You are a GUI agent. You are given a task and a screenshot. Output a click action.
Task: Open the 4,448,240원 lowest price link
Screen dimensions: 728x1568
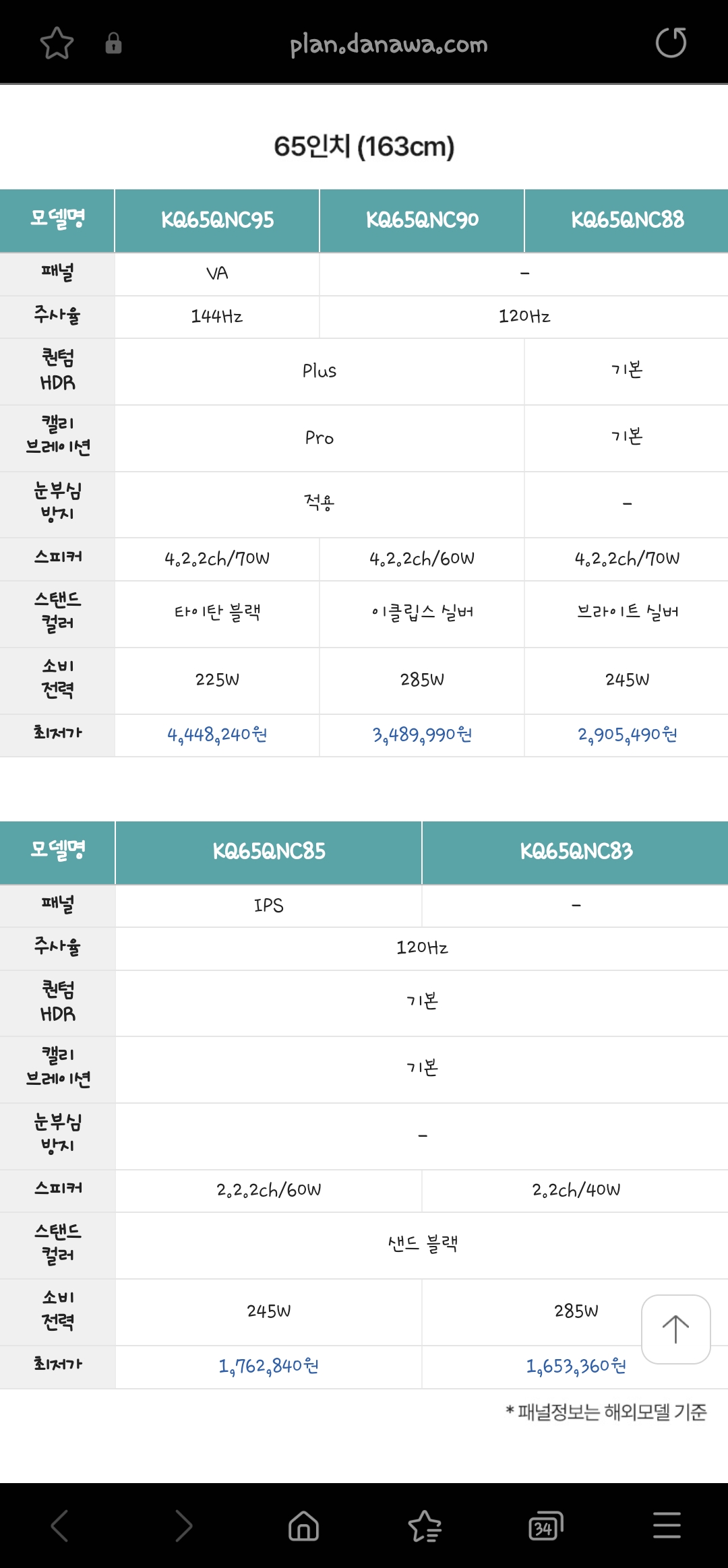point(217,734)
